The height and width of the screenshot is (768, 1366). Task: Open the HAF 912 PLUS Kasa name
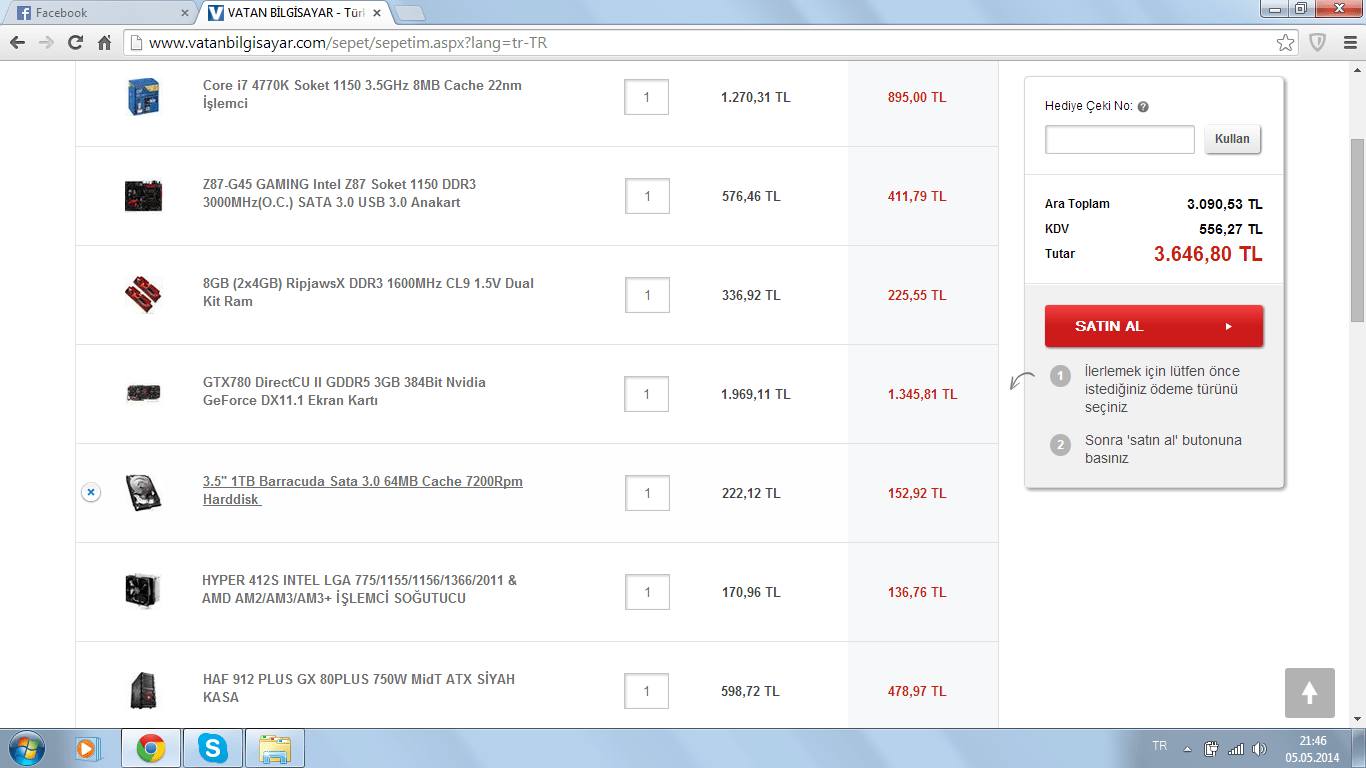359,688
